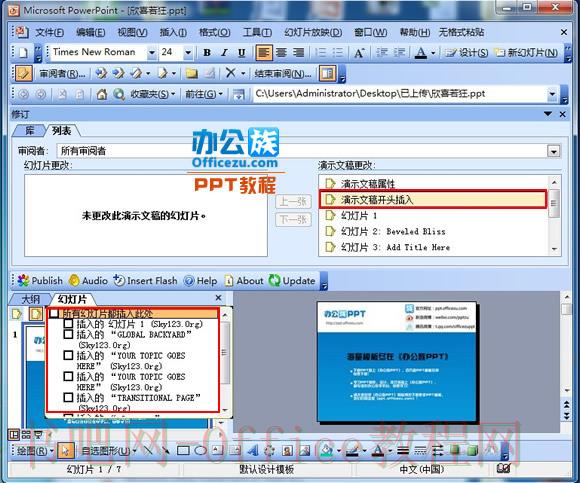Open the 工具(T) menu
The image size is (580, 483).
(x=257, y=33)
